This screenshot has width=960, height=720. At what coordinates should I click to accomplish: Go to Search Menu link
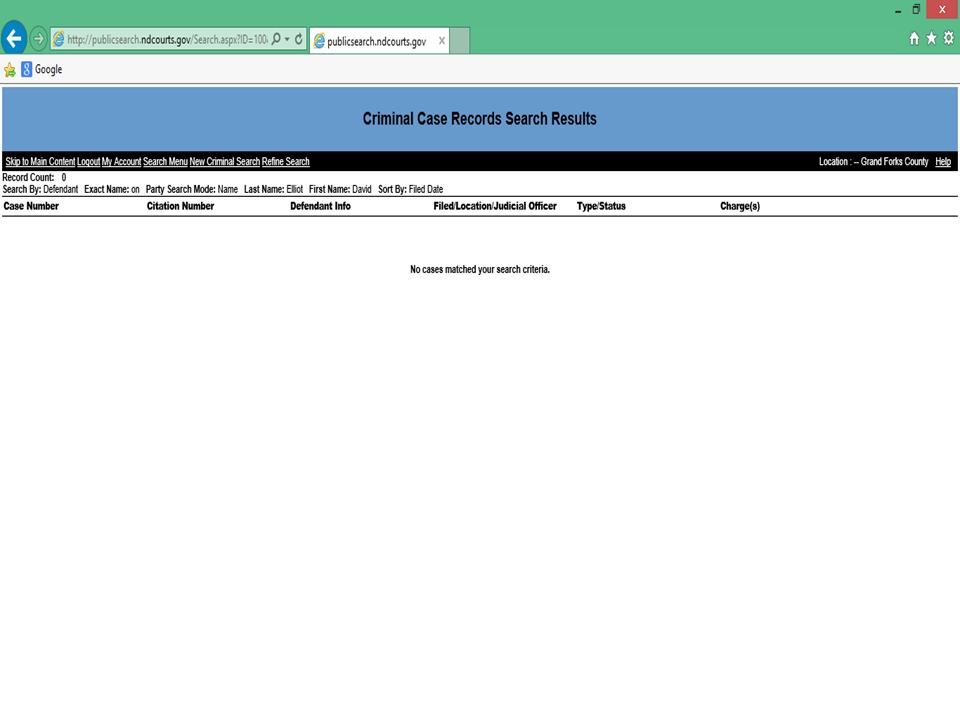(165, 162)
